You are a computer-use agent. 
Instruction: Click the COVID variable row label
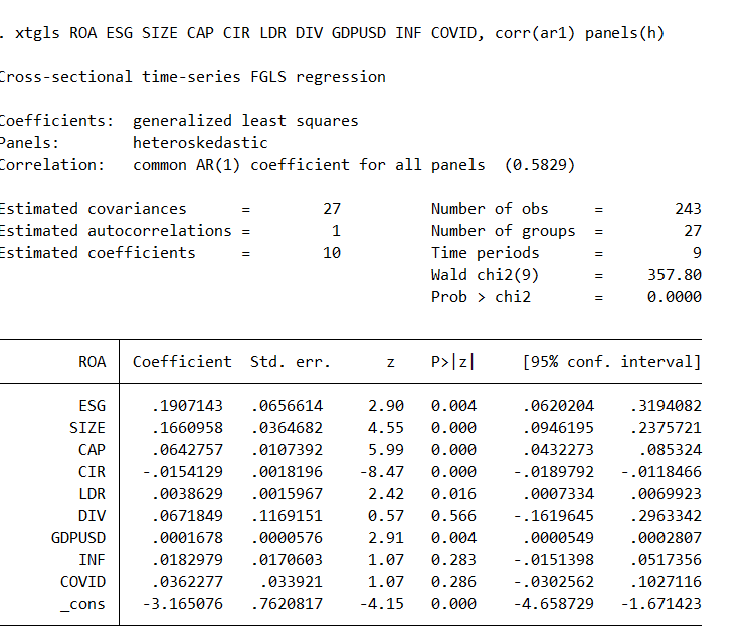tap(82, 582)
